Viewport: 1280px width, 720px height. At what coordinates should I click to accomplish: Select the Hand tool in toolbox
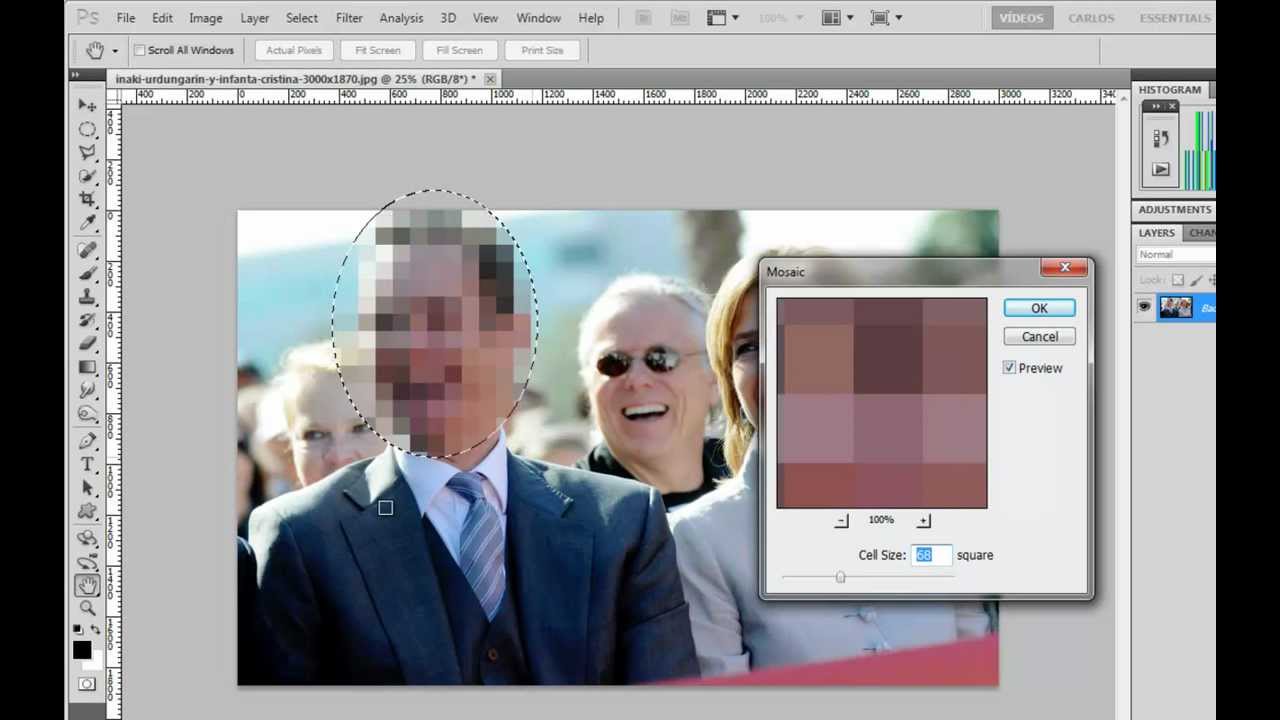coord(88,586)
